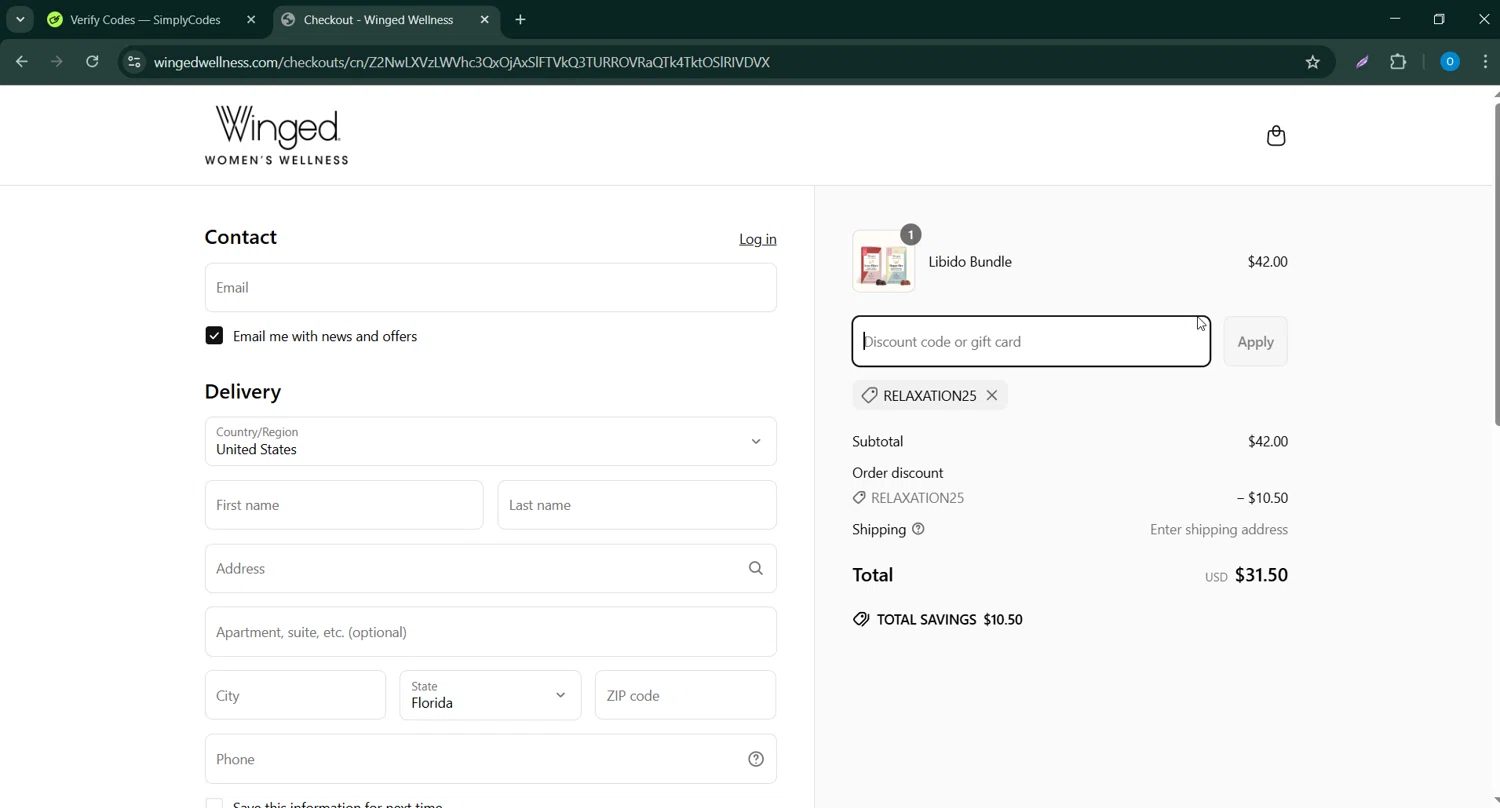Focus the City field
Screen dimensions: 1500x808
click(x=295, y=695)
